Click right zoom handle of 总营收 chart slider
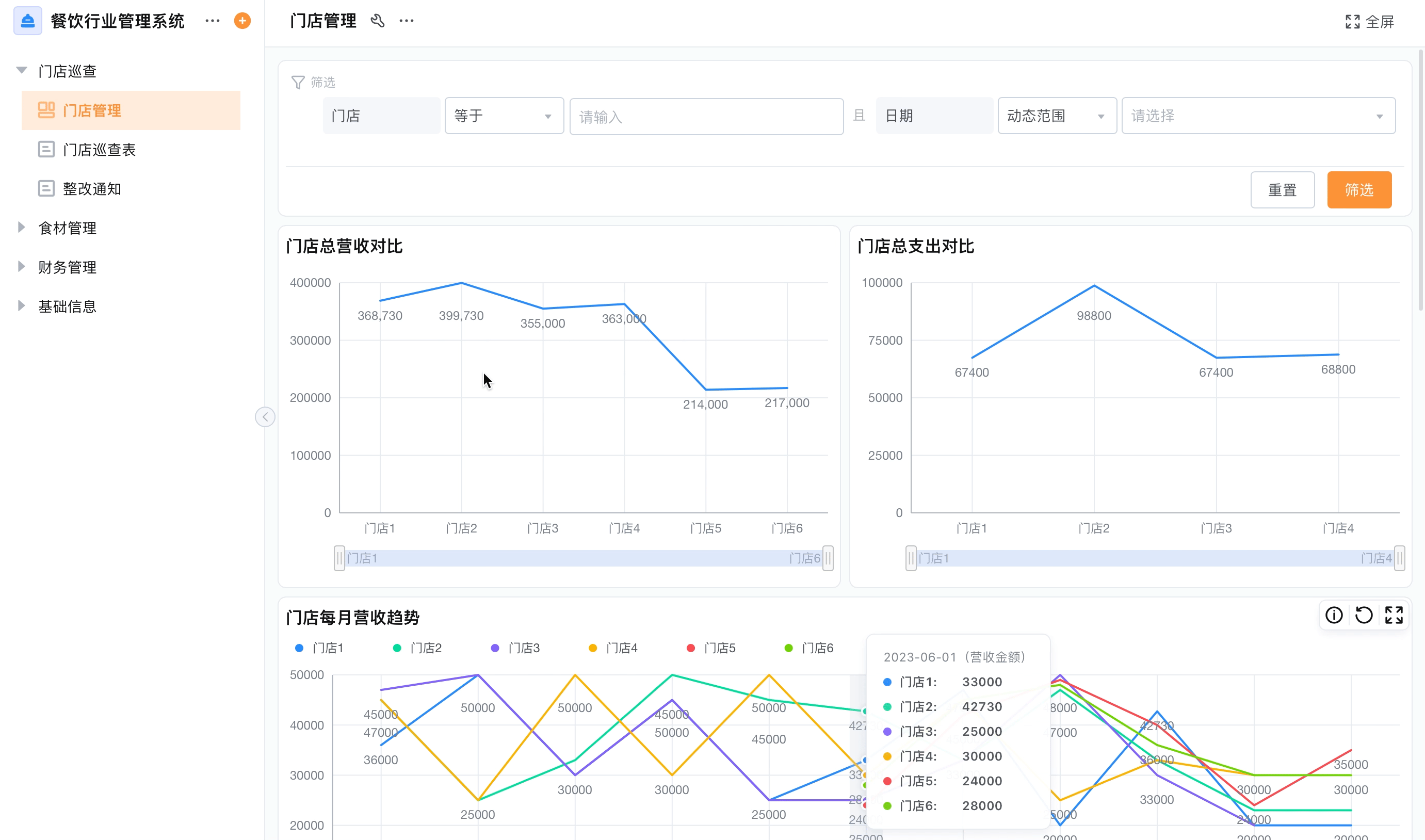This screenshot has height=840, width=1425. click(828, 558)
